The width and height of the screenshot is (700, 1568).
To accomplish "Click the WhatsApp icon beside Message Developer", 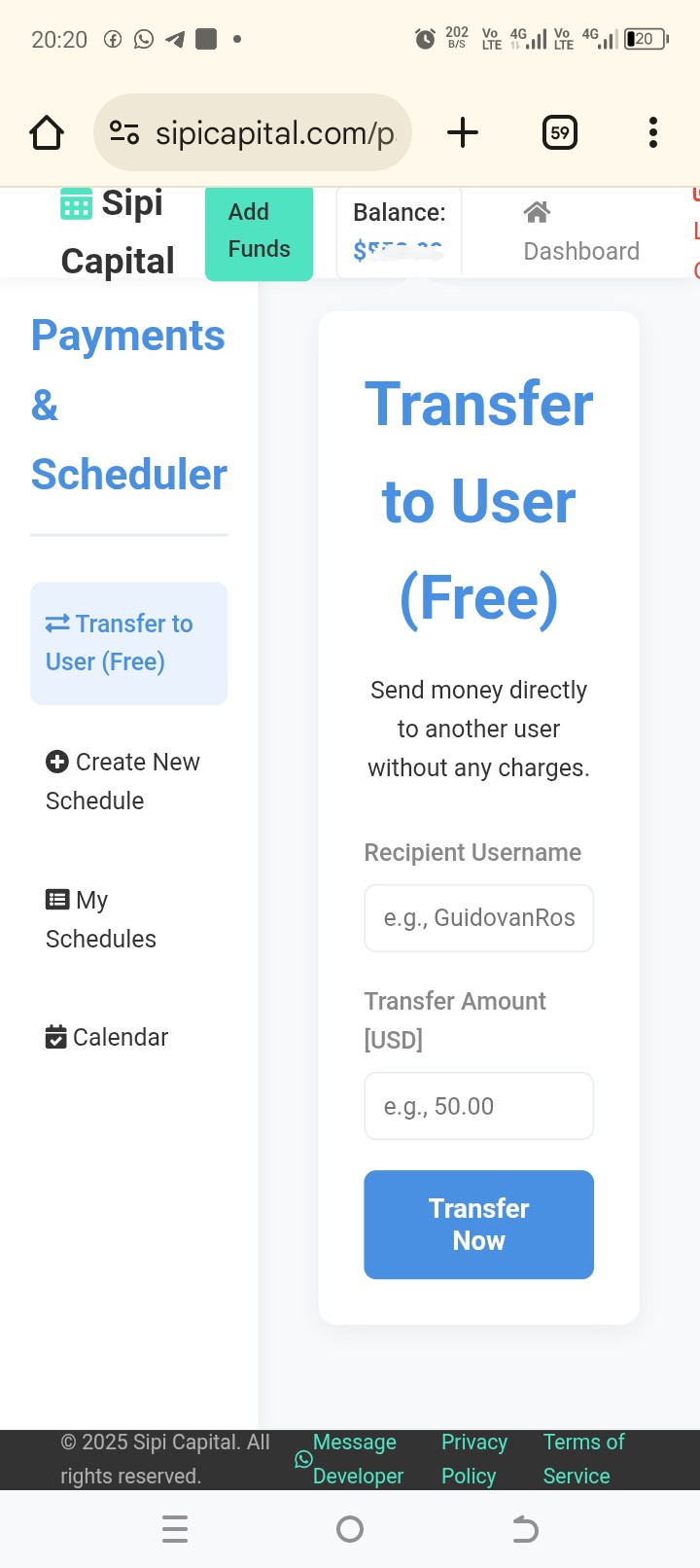I will pos(303,1459).
